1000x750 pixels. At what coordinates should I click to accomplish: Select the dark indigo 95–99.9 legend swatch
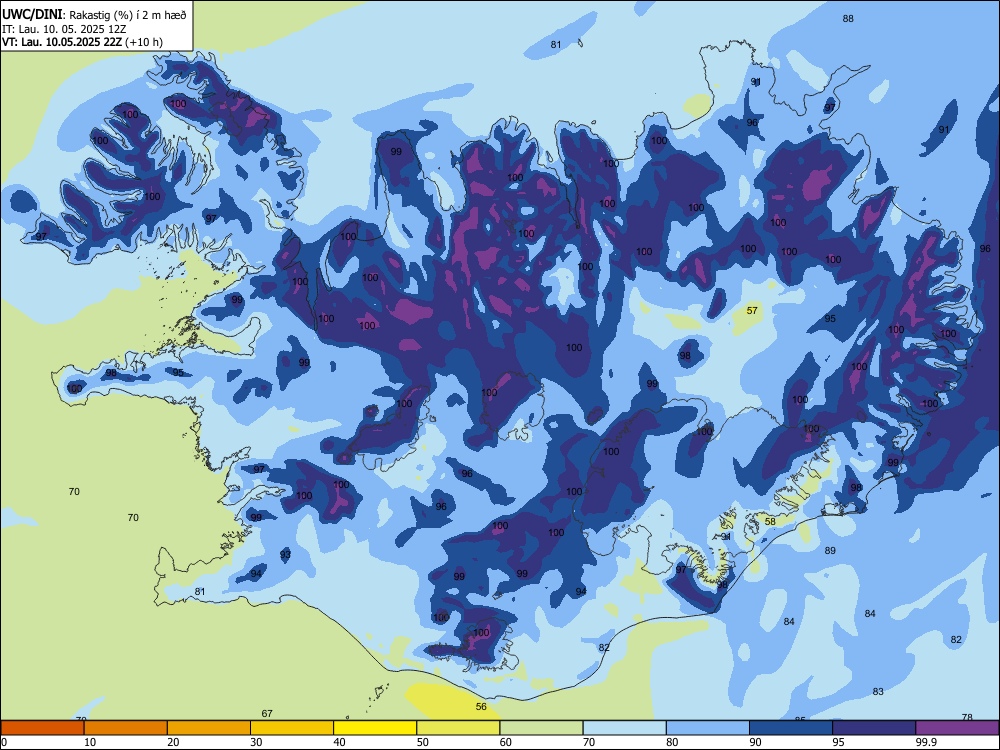[874, 728]
